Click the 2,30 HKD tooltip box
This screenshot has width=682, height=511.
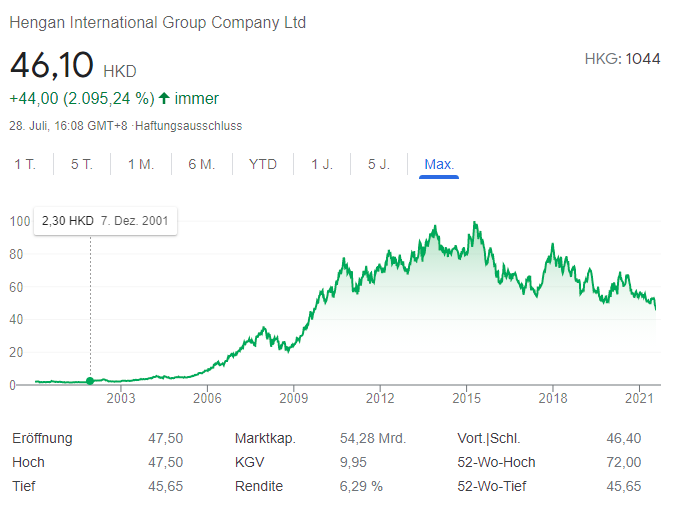click(x=104, y=221)
